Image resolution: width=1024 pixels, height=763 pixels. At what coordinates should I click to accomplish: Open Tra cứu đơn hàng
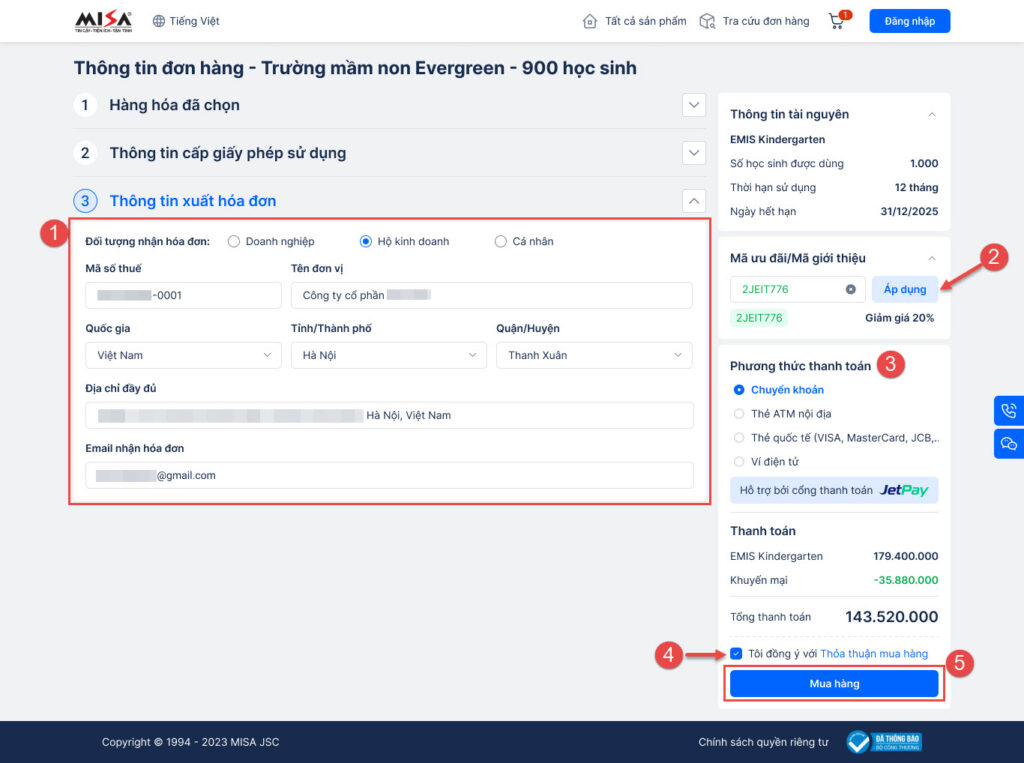click(765, 21)
